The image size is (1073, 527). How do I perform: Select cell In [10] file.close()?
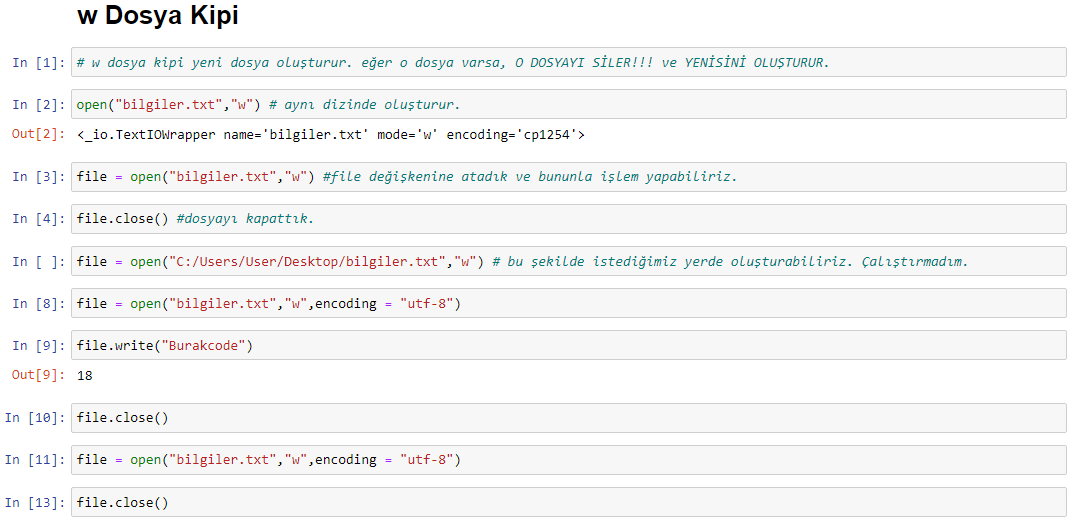coord(569,417)
